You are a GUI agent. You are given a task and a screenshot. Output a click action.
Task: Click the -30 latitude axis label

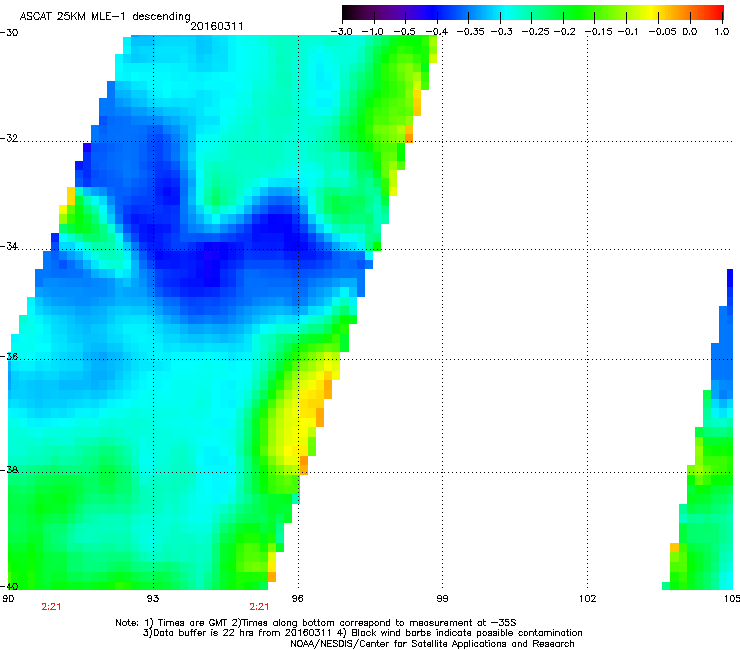(x=9, y=33)
